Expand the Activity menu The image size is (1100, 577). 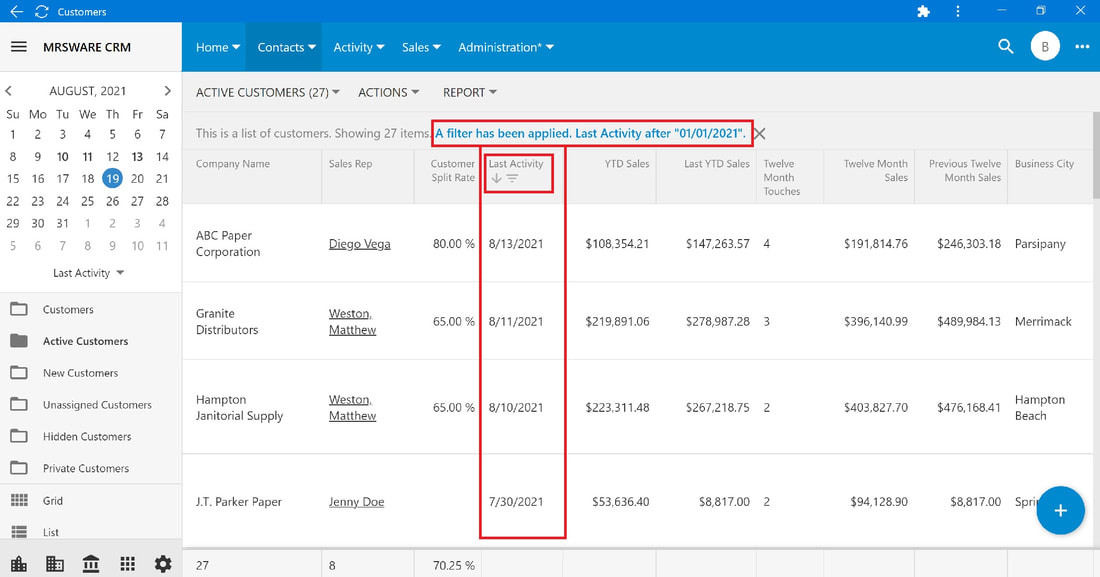[358, 47]
